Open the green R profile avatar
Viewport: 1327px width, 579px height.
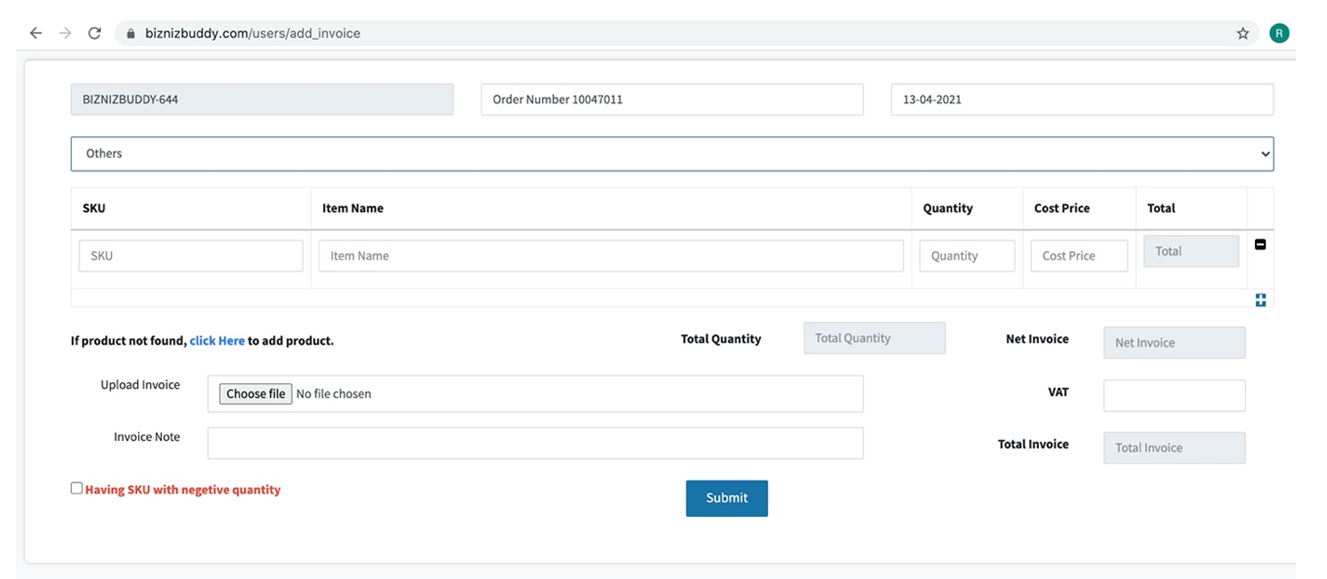(1279, 33)
